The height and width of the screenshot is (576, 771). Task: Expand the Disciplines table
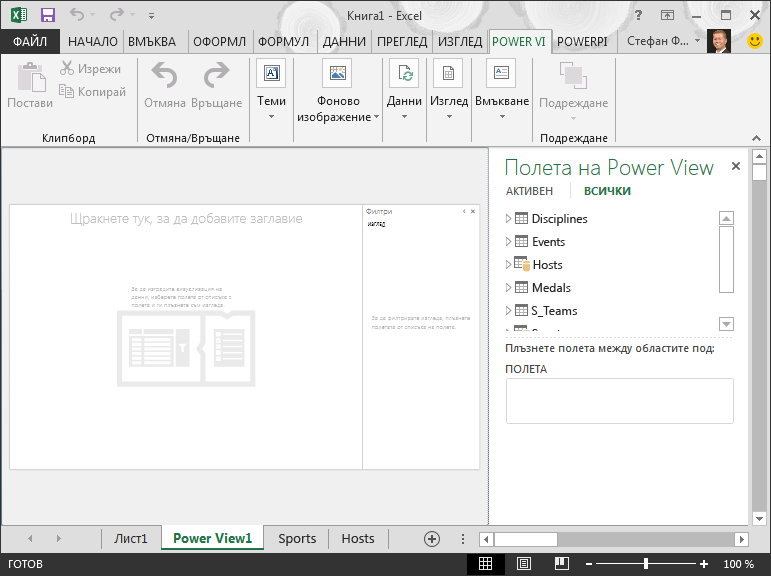tap(508, 218)
